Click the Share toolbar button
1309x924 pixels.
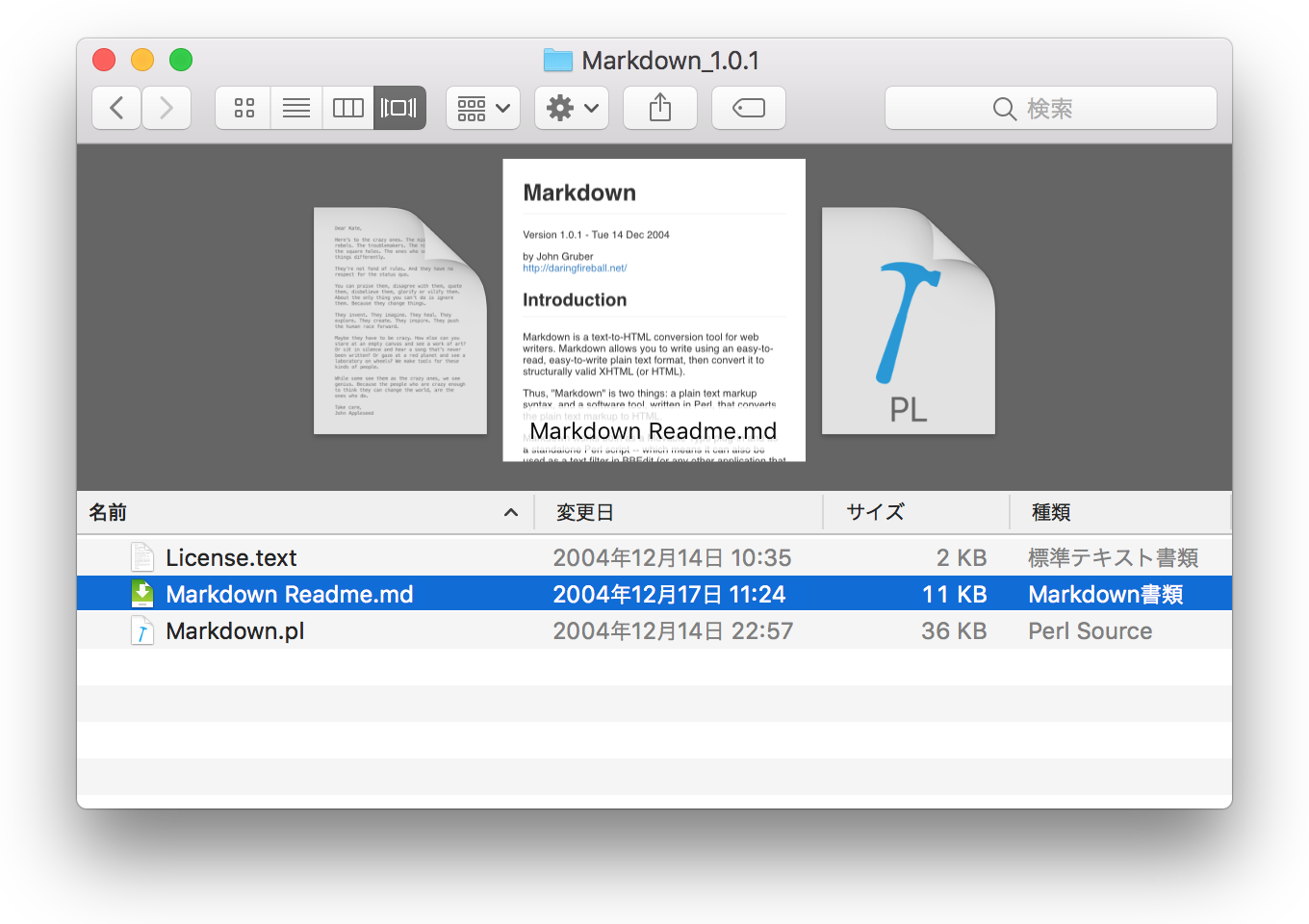tap(660, 108)
